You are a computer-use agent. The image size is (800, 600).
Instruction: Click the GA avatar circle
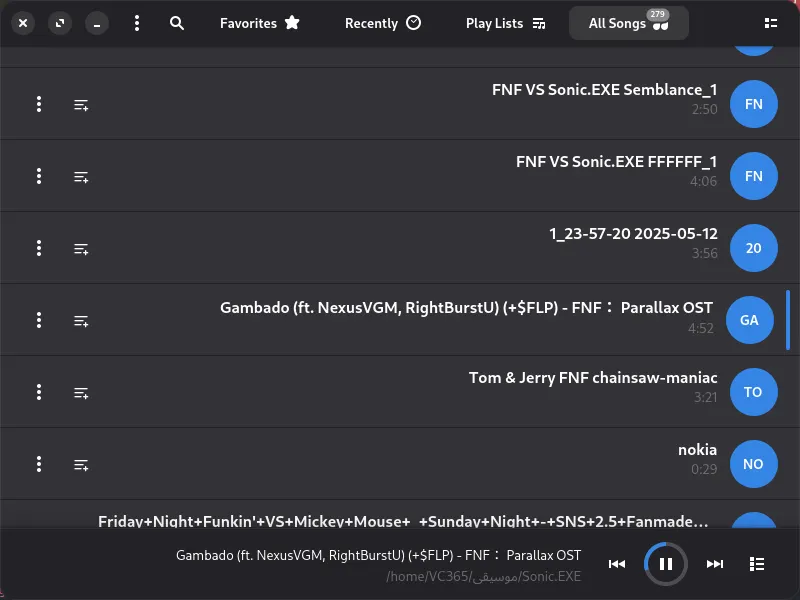749,320
